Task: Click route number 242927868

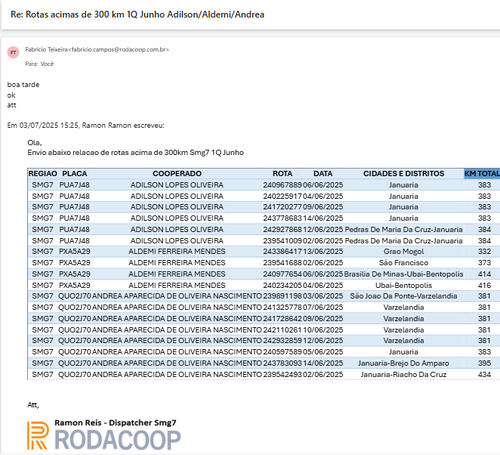Action: (x=282, y=230)
